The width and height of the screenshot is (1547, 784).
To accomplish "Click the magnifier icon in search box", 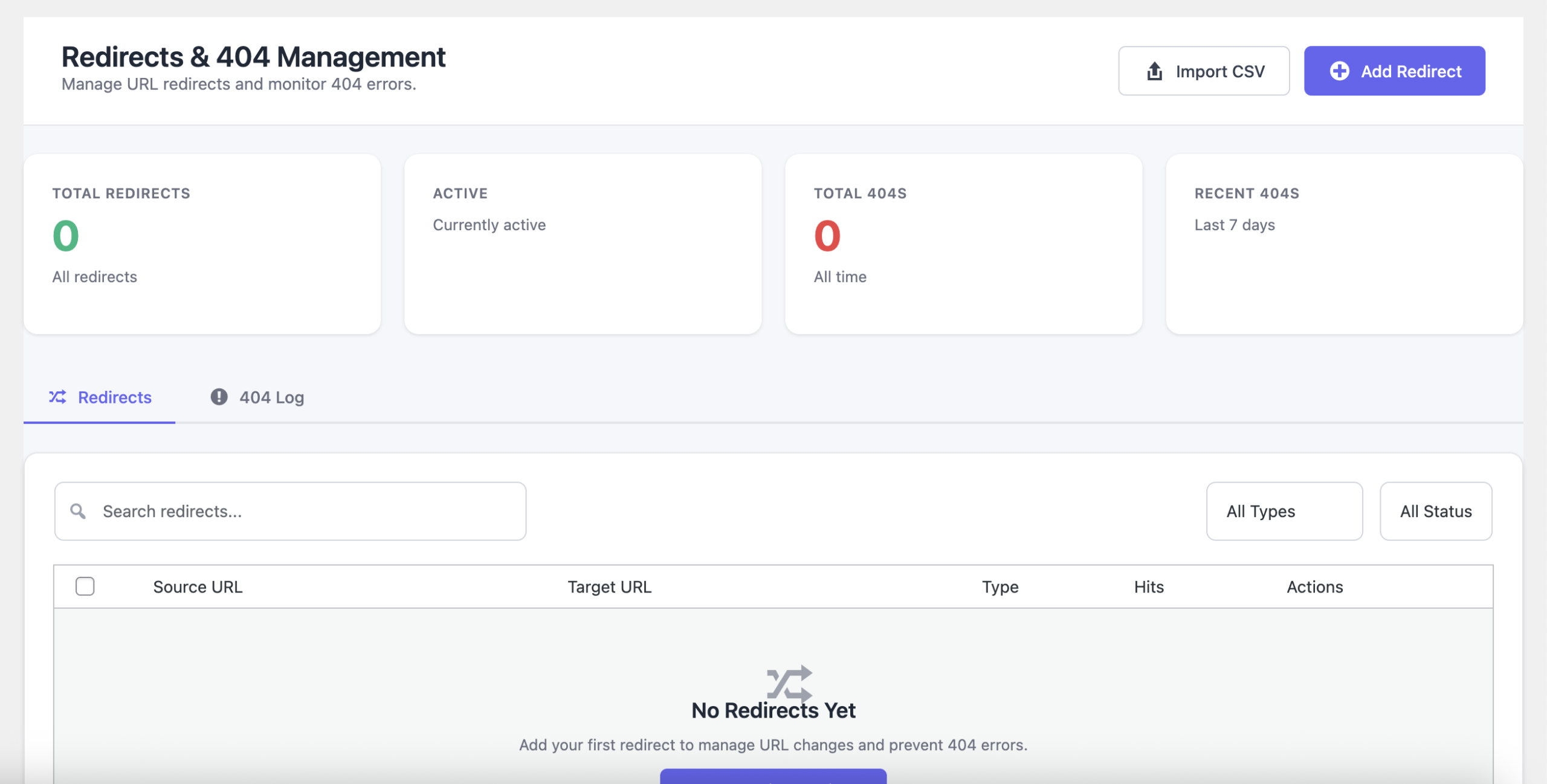I will [78, 511].
